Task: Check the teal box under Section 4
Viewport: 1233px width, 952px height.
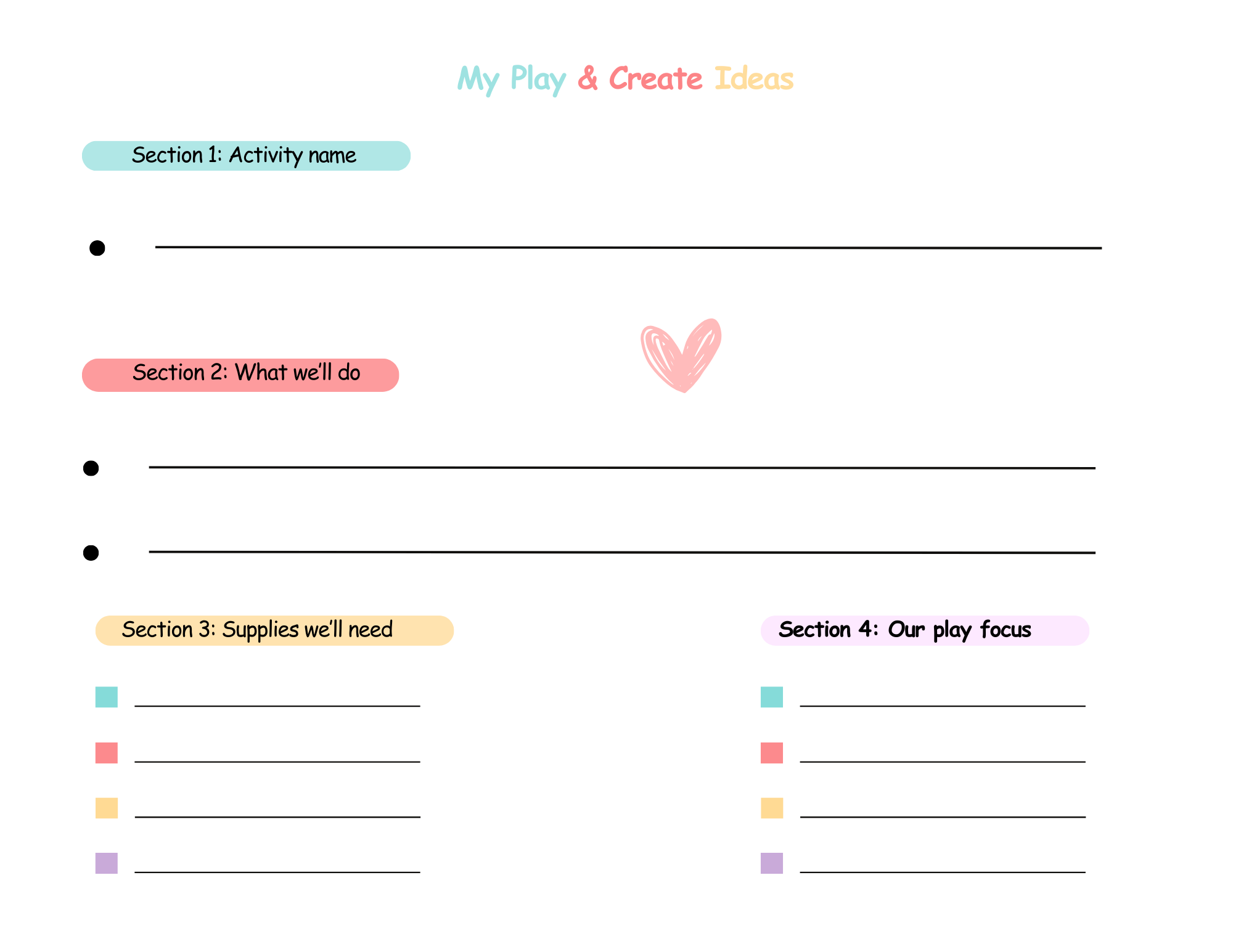Action: [x=772, y=697]
